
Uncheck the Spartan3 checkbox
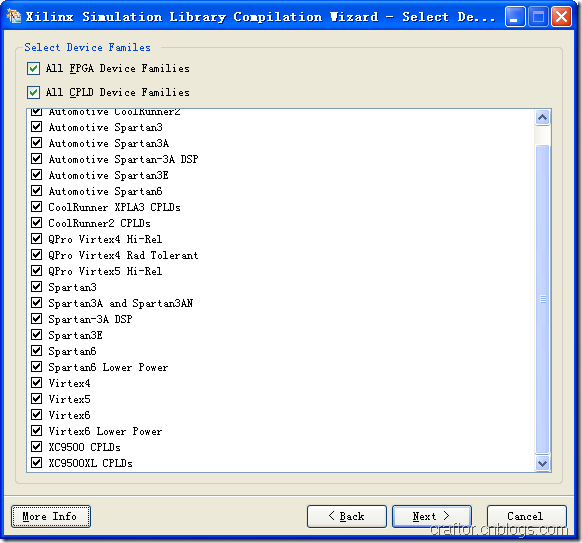[36, 287]
